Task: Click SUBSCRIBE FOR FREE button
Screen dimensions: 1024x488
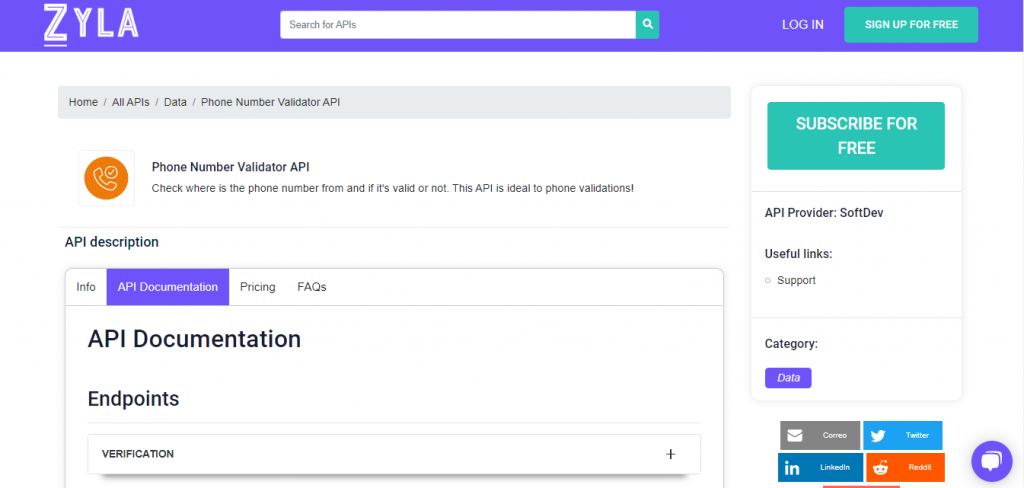Action: click(x=856, y=136)
